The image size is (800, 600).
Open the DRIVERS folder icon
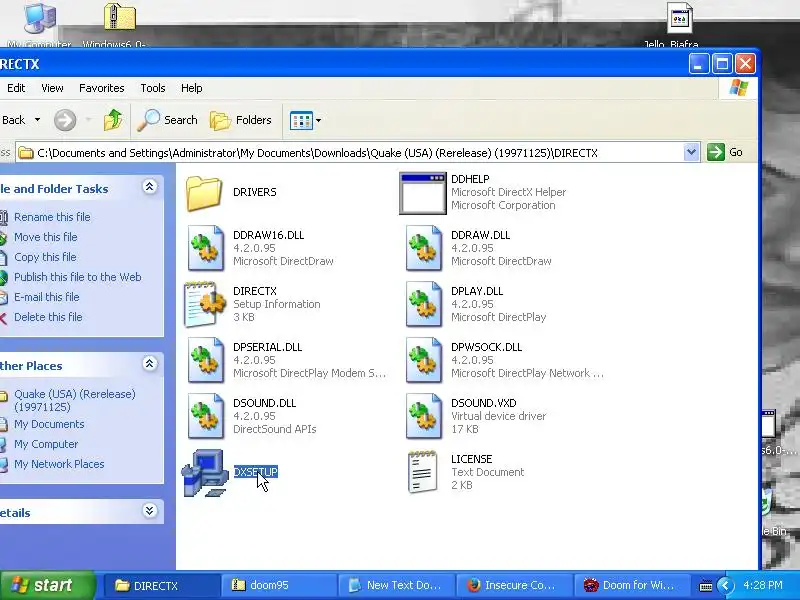pos(204,193)
